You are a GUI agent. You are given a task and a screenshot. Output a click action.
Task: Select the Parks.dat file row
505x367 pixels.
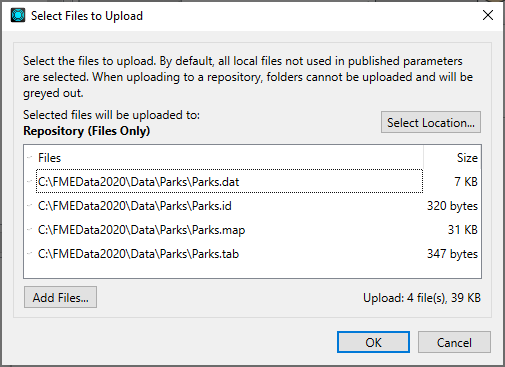click(x=229, y=181)
